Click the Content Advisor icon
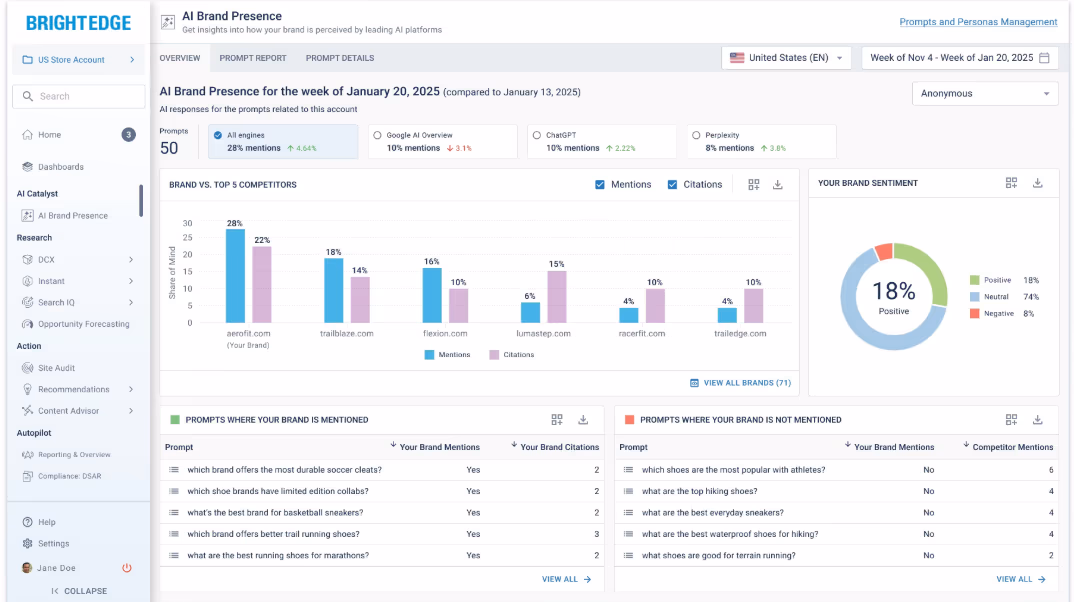The width and height of the screenshot is (1074, 602). pos(27,411)
